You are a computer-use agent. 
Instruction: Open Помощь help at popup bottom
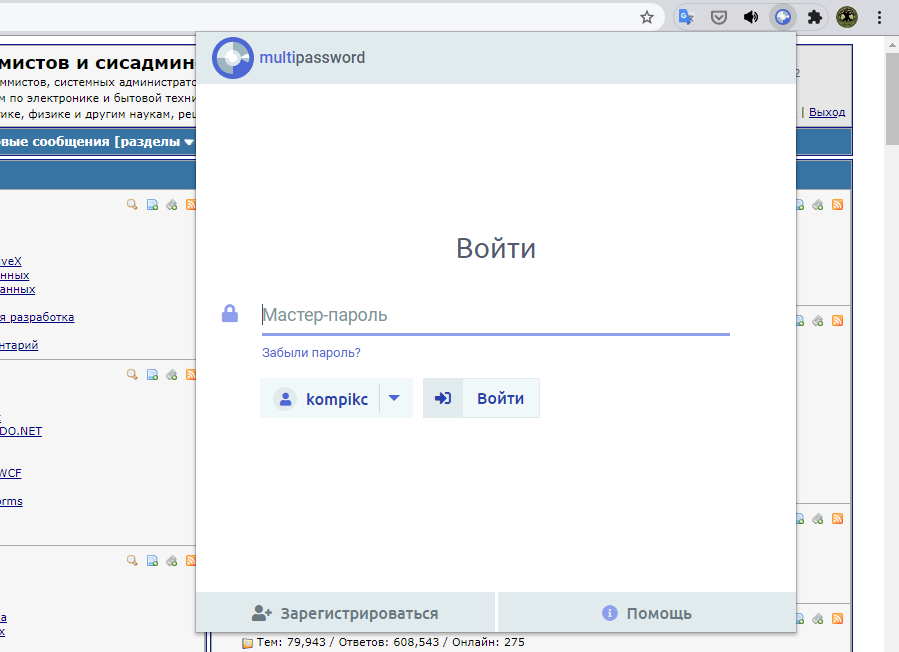[647, 613]
